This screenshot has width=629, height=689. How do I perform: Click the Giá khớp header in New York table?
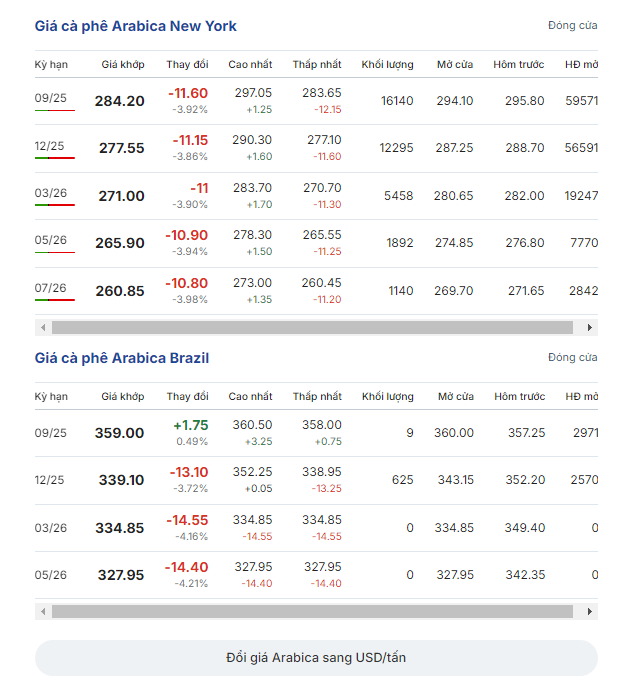[x=123, y=65]
